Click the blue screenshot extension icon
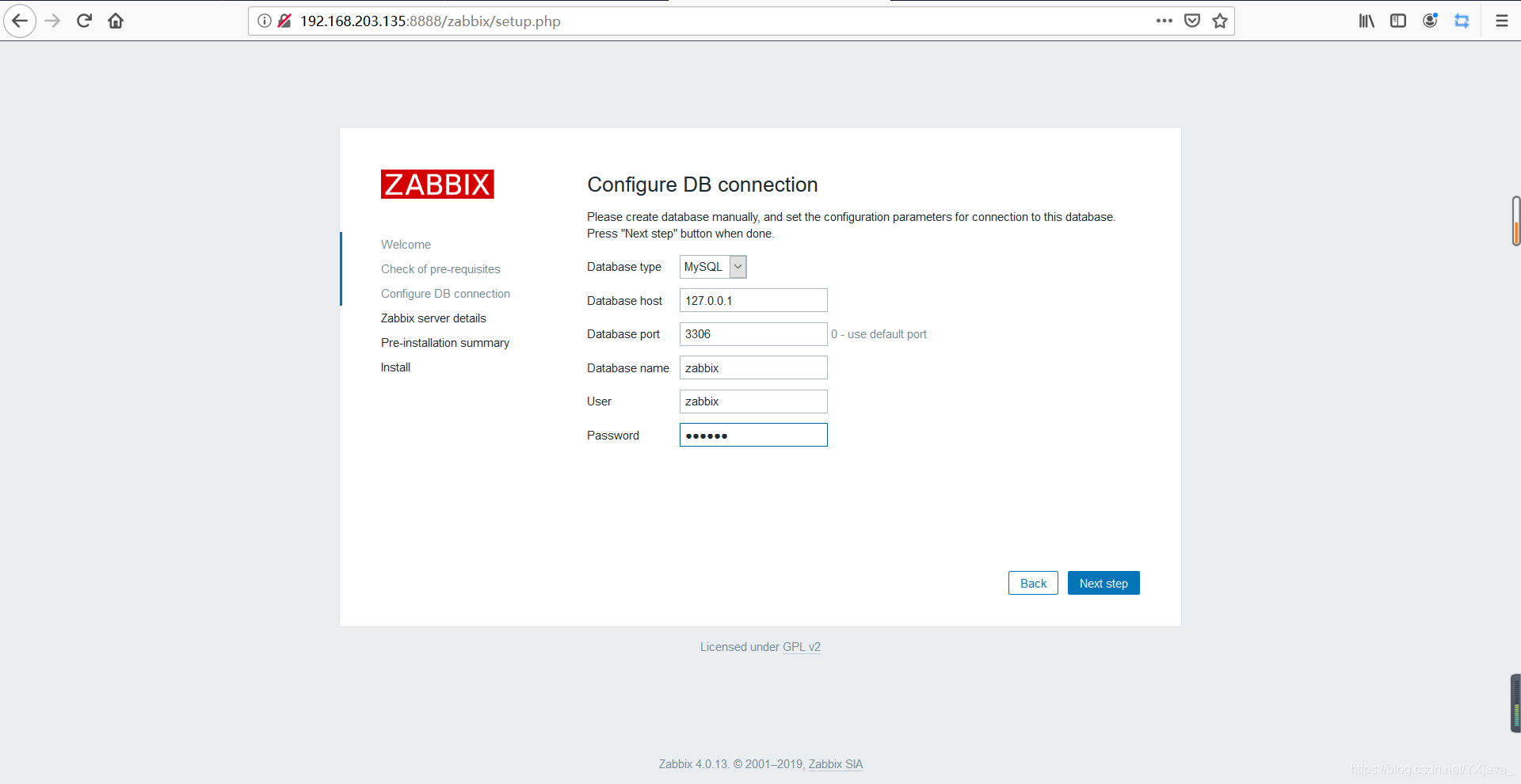 pyautogui.click(x=1462, y=21)
